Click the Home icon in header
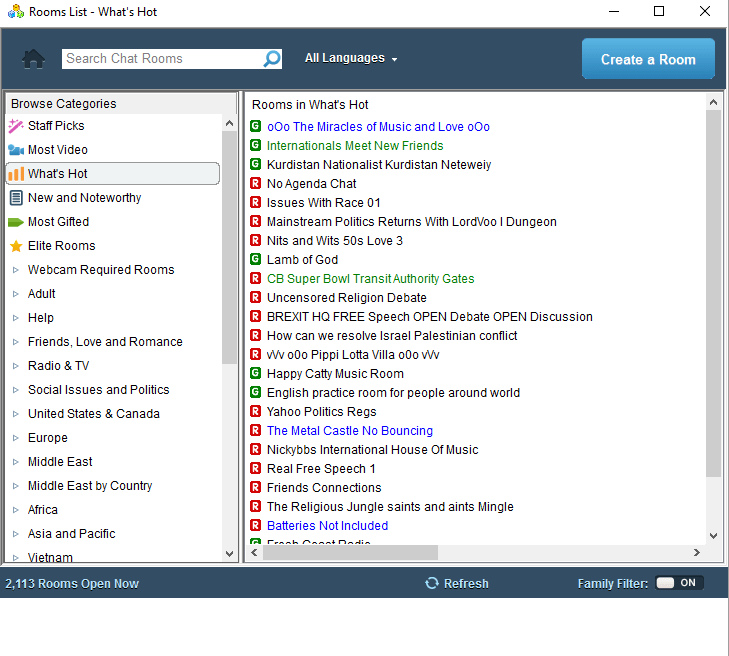The width and height of the screenshot is (729, 656). point(34,59)
